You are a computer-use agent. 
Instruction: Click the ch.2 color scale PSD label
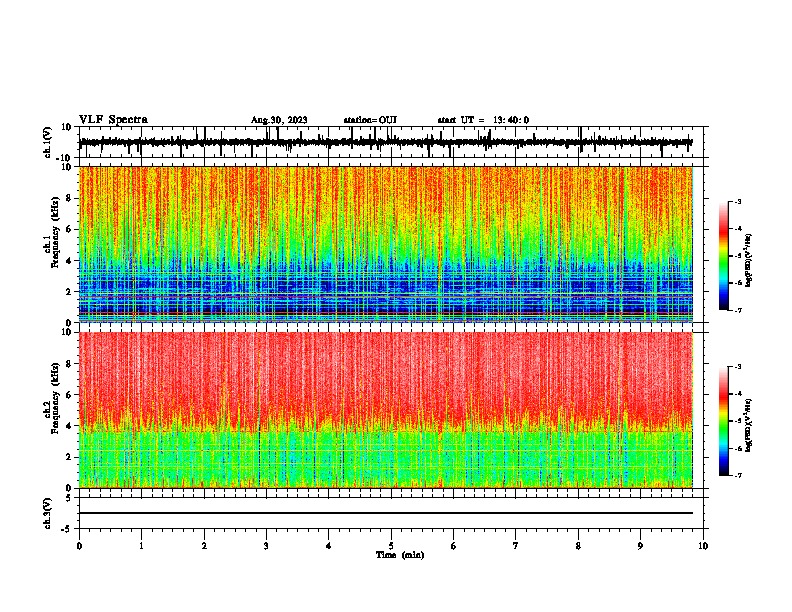pos(749,426)
